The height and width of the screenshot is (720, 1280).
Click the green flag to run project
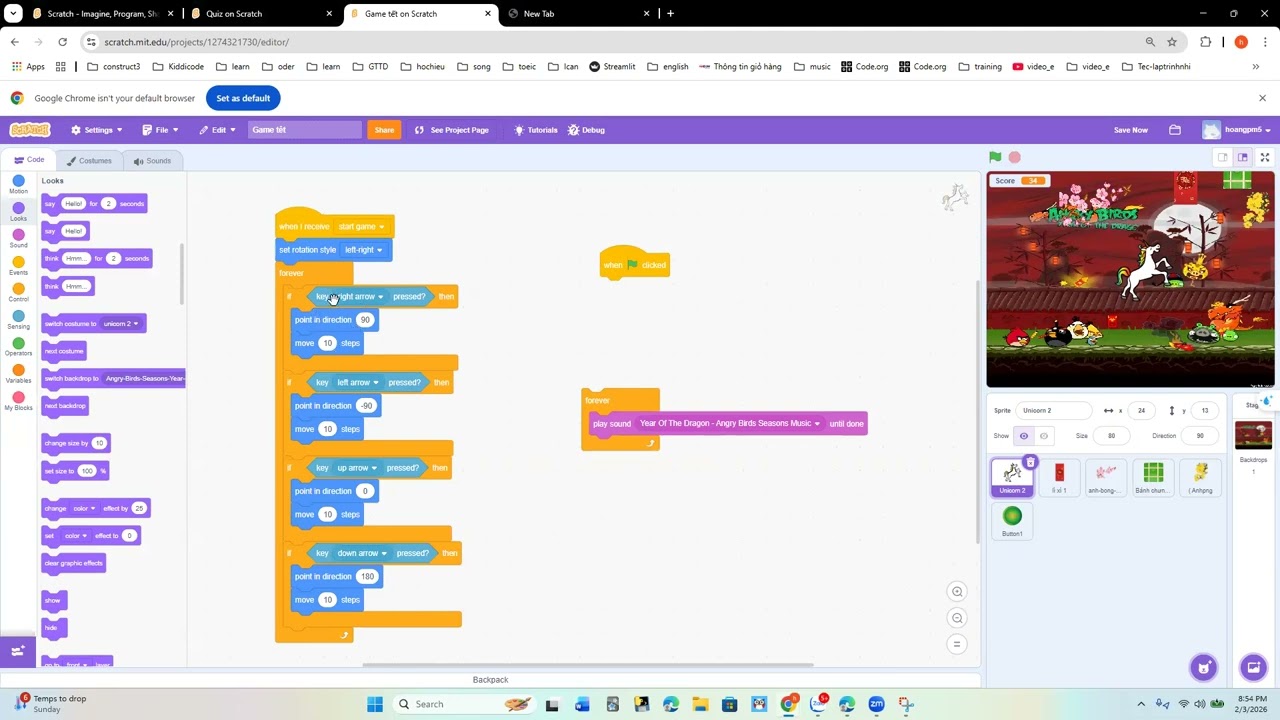(x=995, y=157)
